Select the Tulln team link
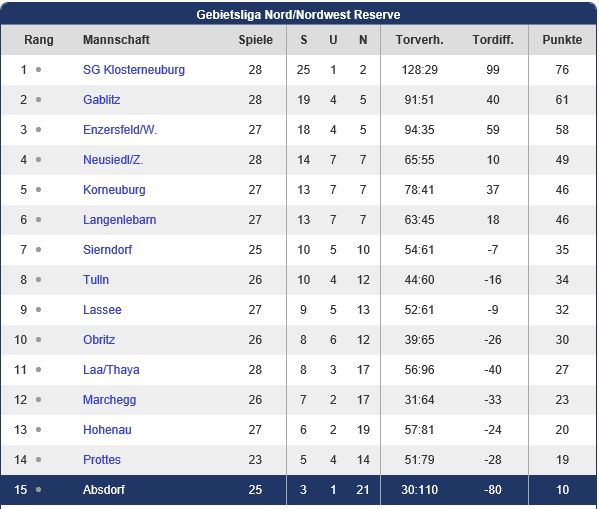Image resolution: width=599 pixels, height=509 pixels. [x=96, y=280]
